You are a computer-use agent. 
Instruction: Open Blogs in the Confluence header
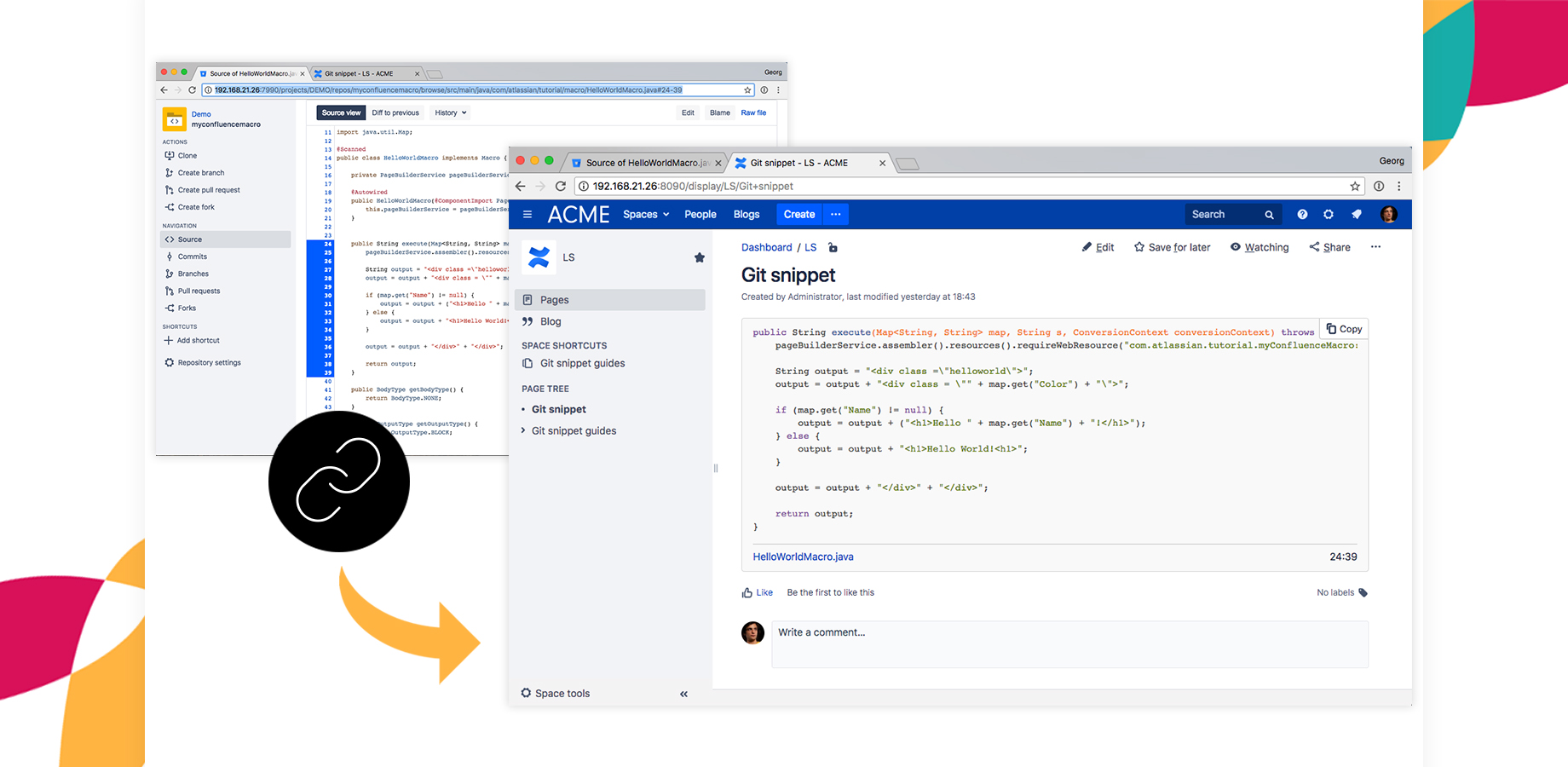click(747, 214)
